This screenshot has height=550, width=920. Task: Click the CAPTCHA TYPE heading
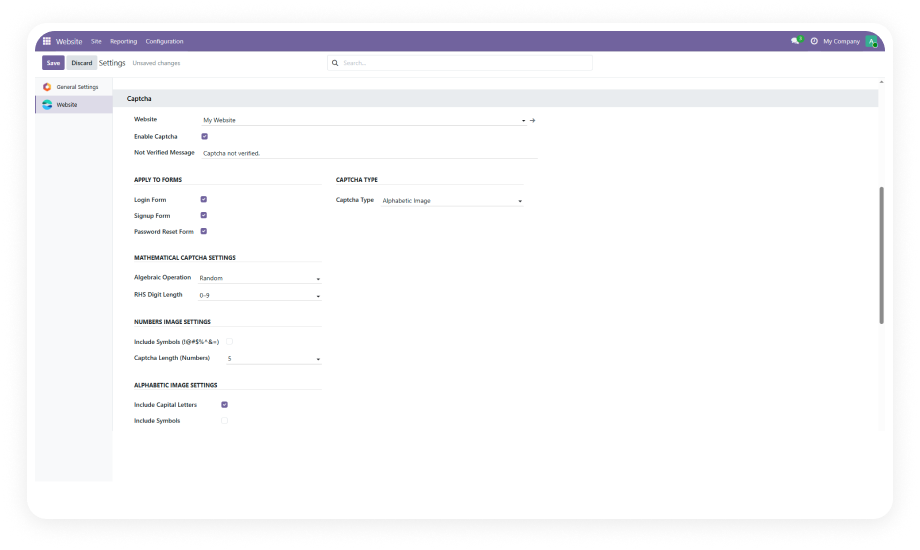pos(357,180)
